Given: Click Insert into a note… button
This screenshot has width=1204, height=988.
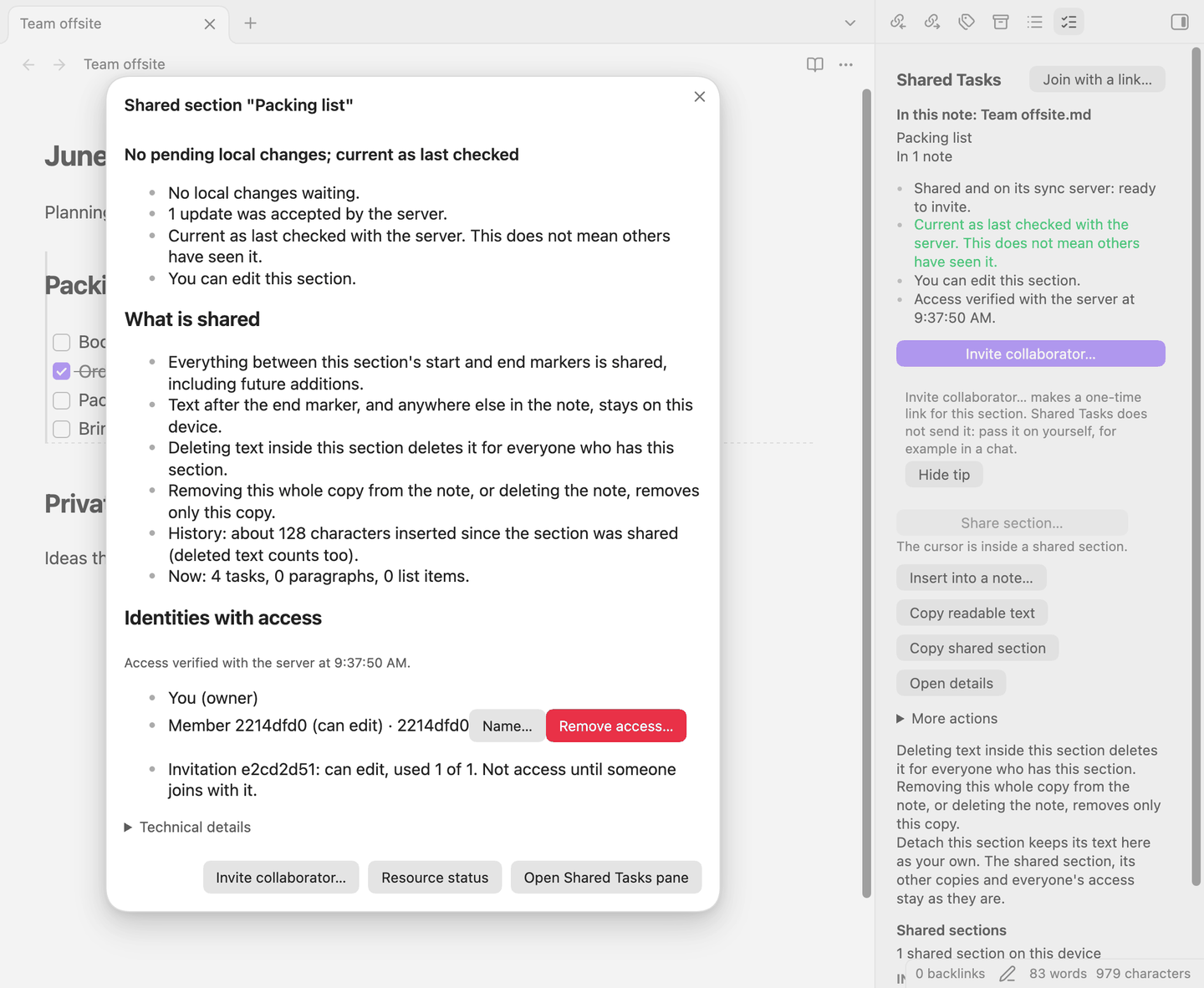Looking at the screenshot, I should point(972,578).
